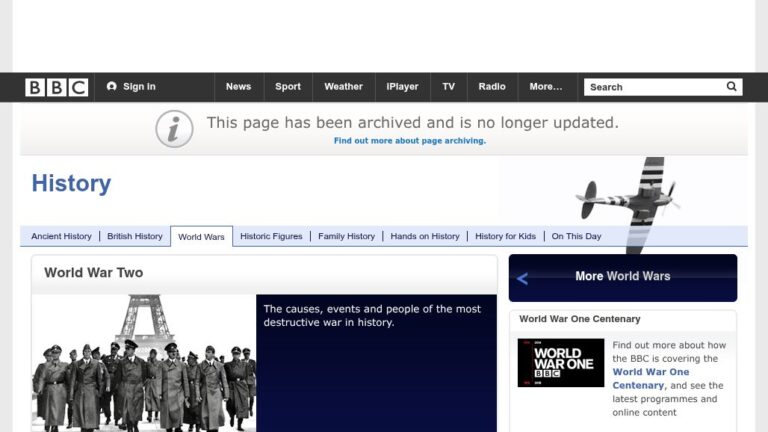The width and height of the screenshot is (768, 432).
Task: Open the More… menu in BBC bar
Action: click(546, 87)
